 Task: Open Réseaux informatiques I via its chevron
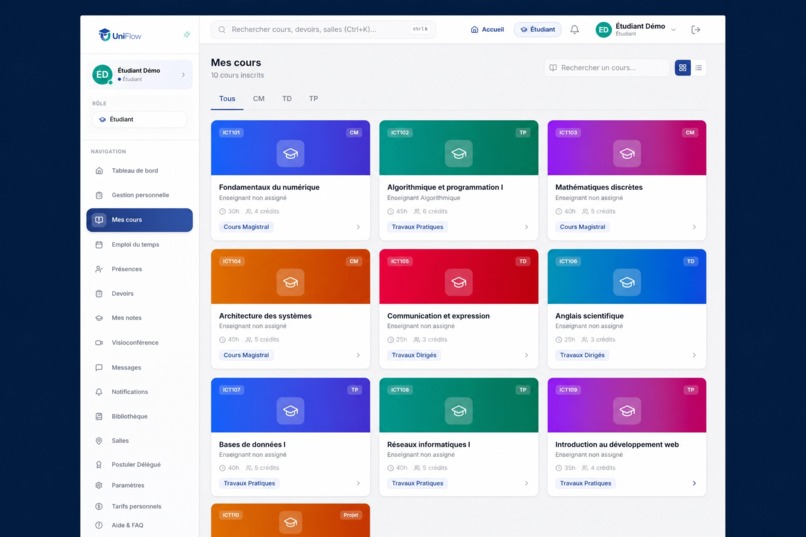[526, 484]
